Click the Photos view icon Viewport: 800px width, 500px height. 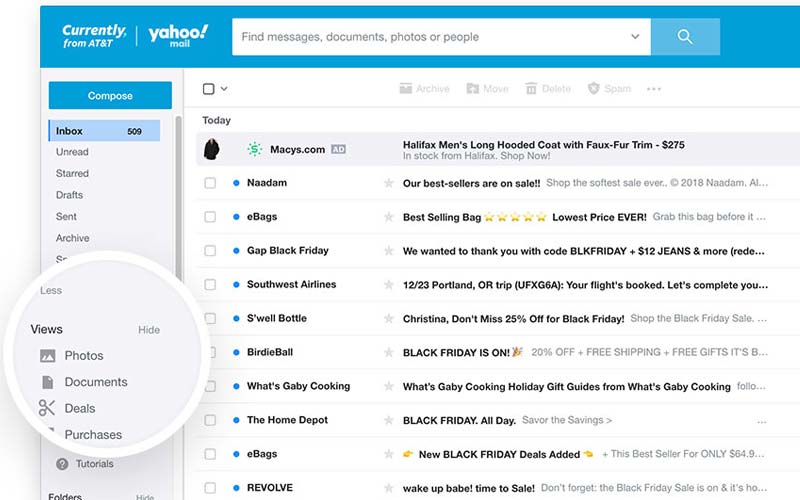[x=47, y=356]
